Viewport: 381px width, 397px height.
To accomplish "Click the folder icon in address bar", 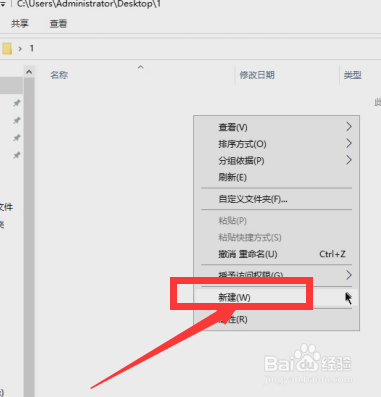I will pyautogui.click(x=6, y=49).
